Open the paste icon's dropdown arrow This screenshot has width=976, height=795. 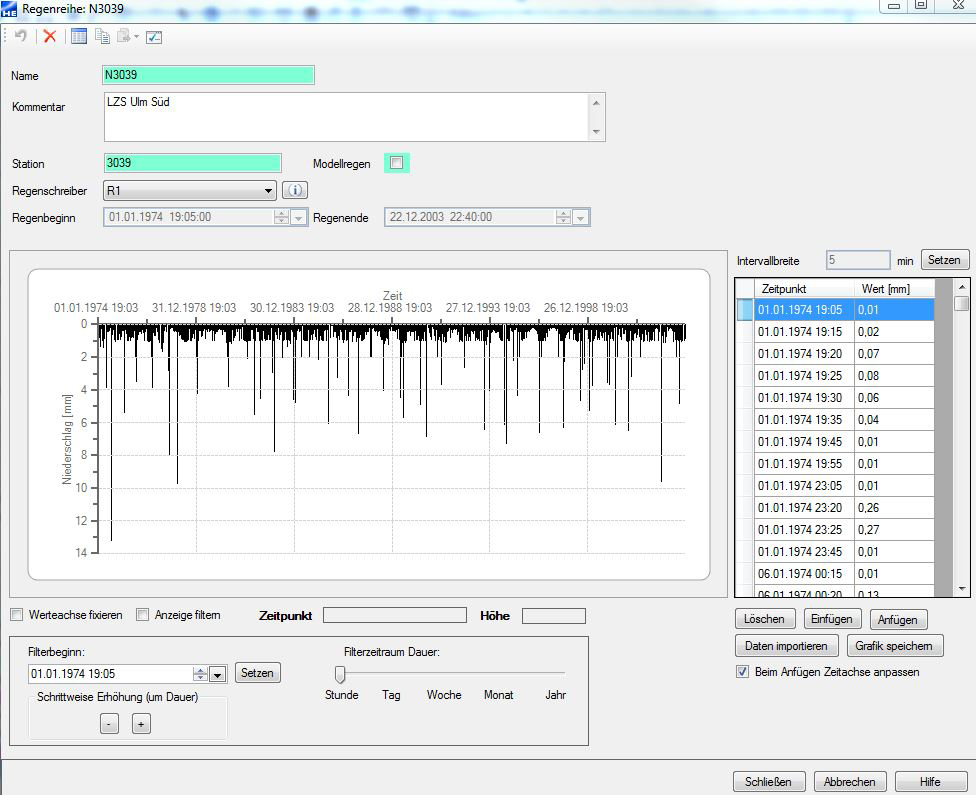pyautogui.click(x=137, y=38)
